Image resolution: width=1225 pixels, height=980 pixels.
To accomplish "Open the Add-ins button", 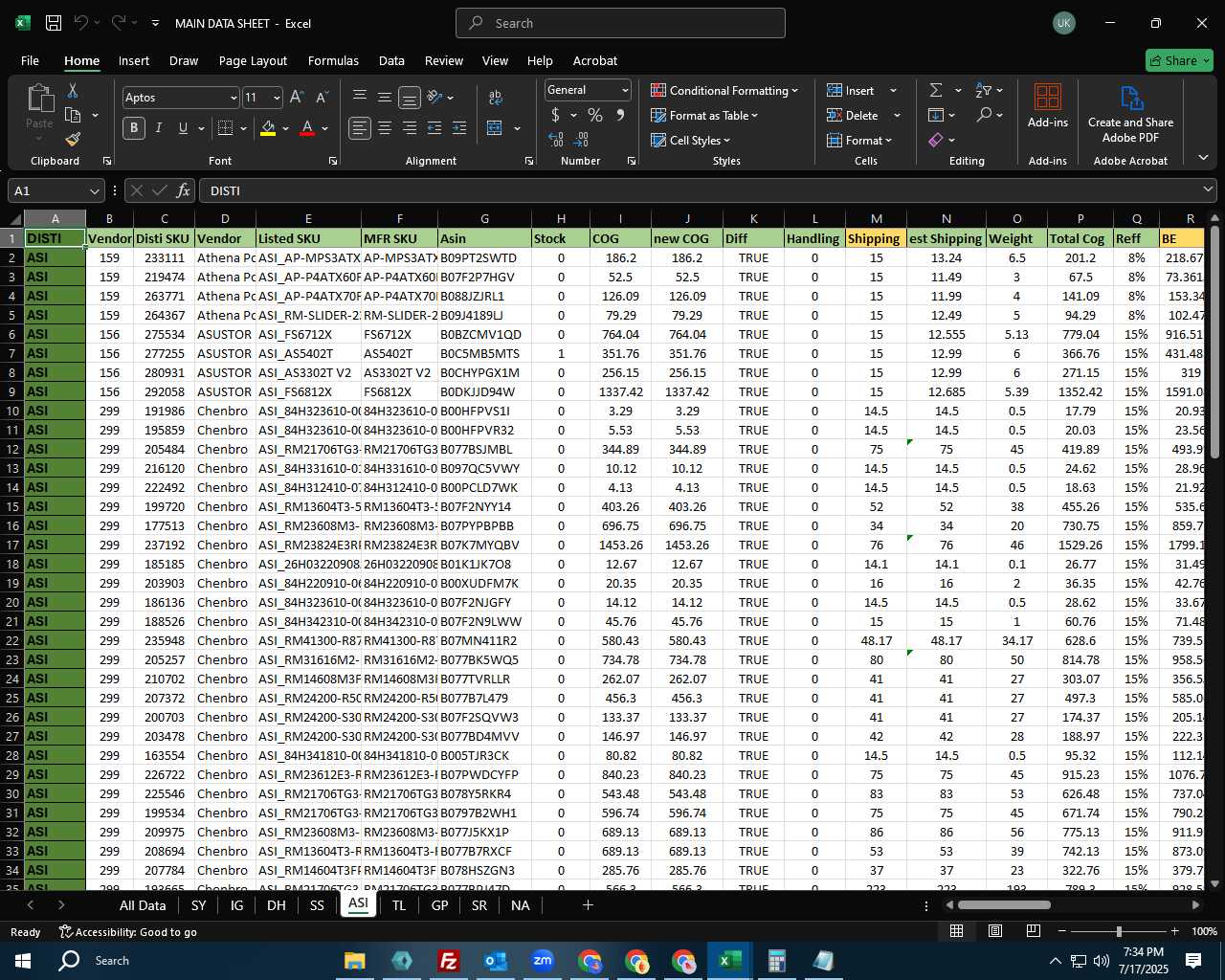I will [x=1048, y=105].
